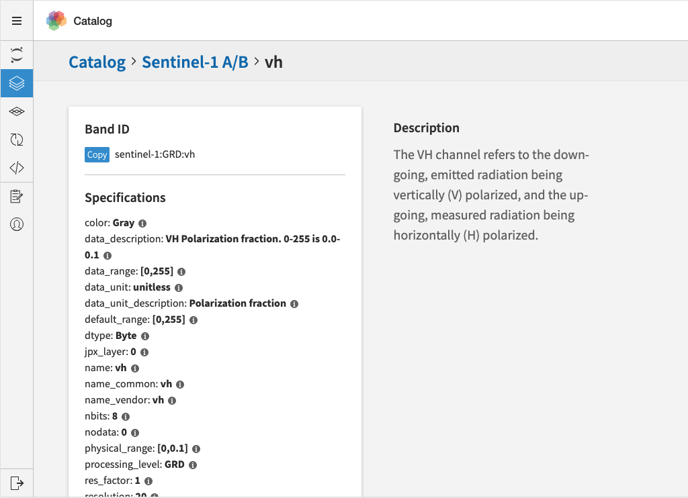Click the circular-arrows sidebar icon
688x498 pixels.
point(17,140)
